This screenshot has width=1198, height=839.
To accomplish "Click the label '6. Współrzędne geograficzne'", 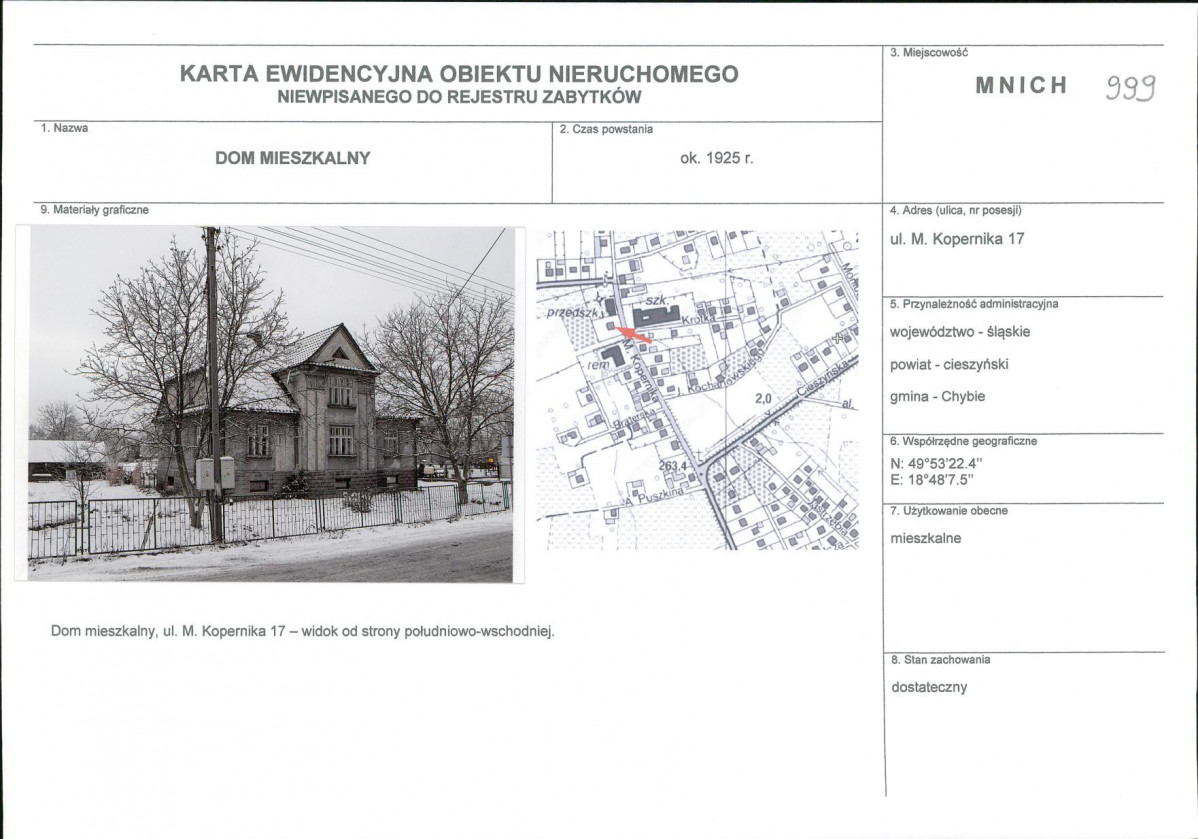I will (x=964, y=441).
